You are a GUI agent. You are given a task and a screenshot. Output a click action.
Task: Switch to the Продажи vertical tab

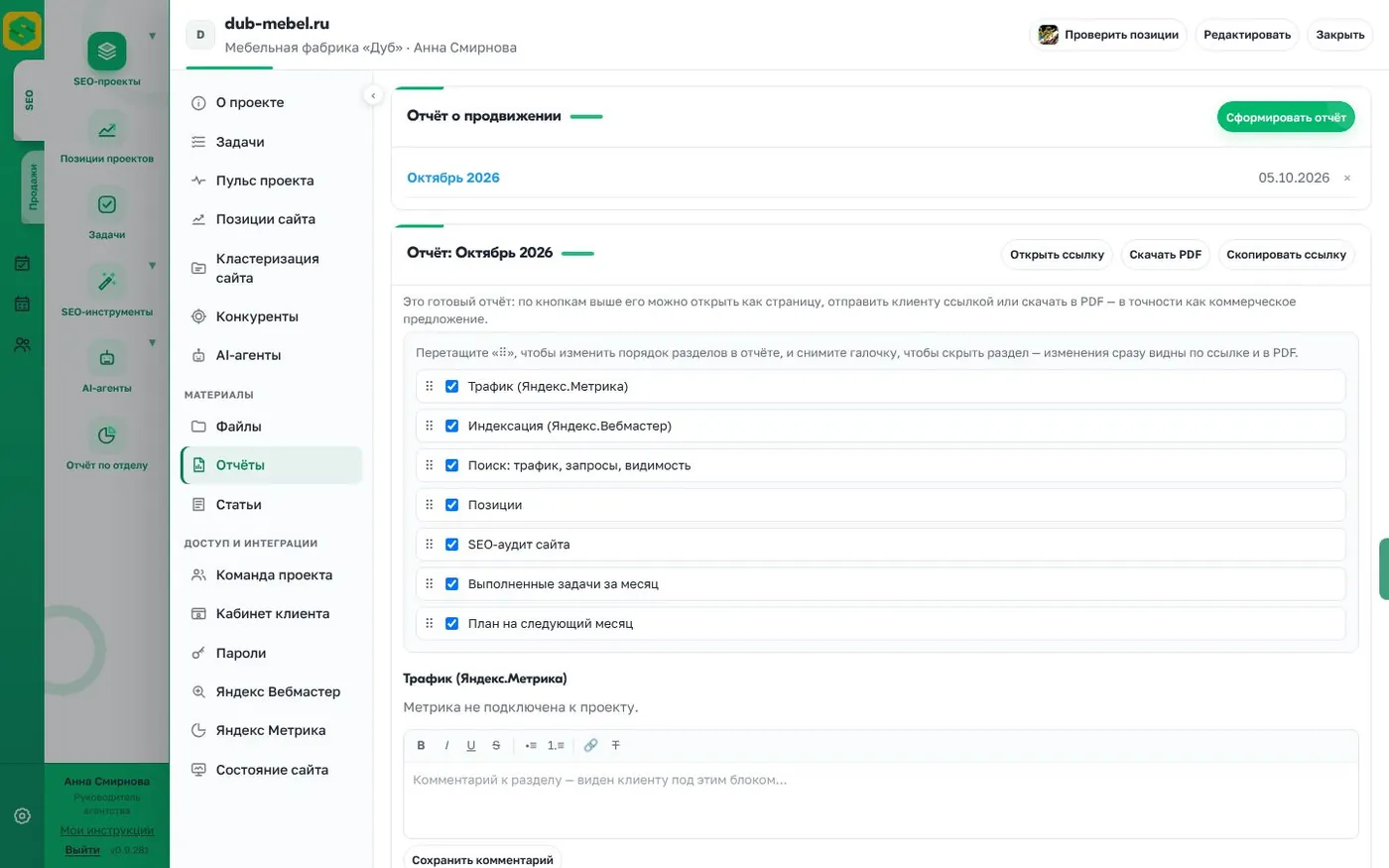tap(32, 187)
